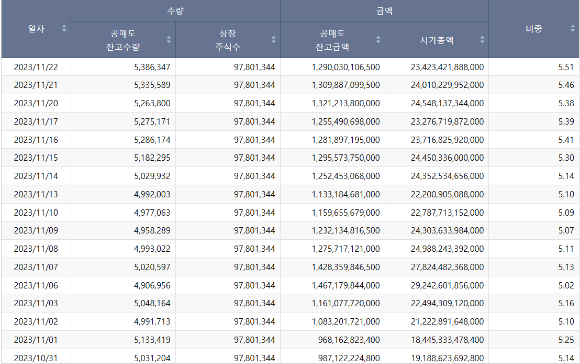This screenshot has height=364, width=580.
Task: Click the 일자 column header label
Action: [x=36, y=28]
